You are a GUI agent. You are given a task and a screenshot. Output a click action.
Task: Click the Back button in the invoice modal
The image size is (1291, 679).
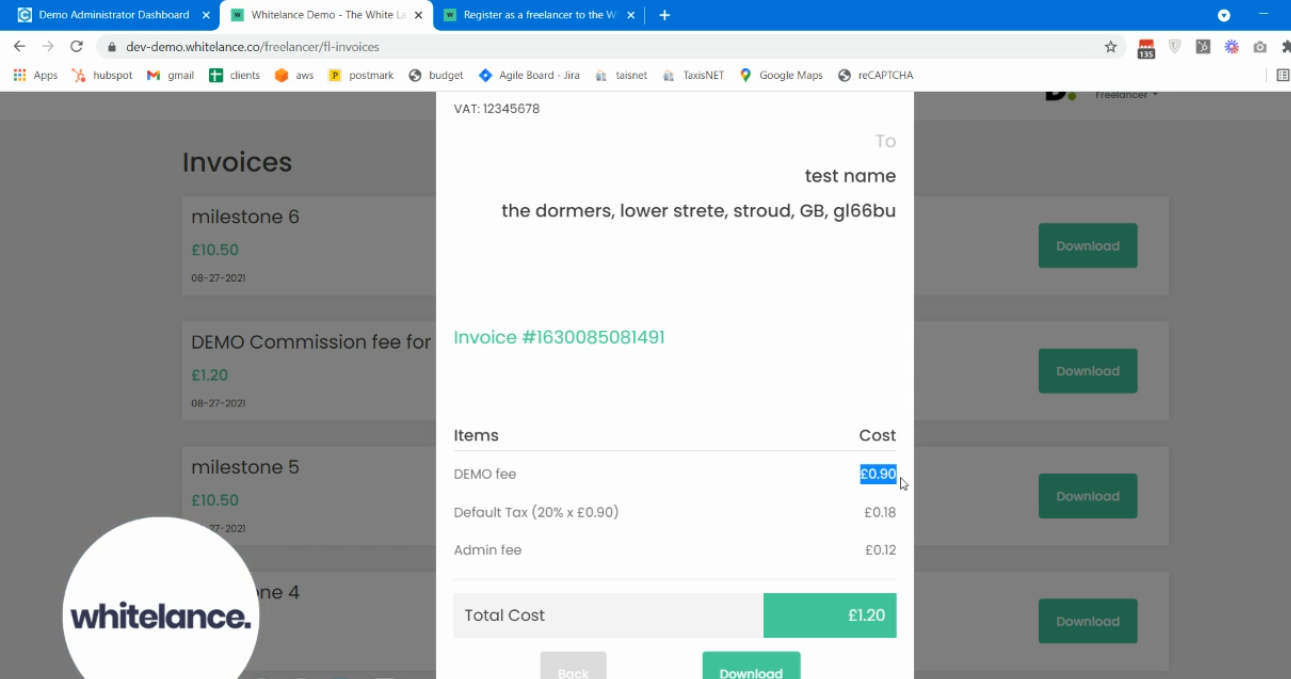[x=573, y=666]
